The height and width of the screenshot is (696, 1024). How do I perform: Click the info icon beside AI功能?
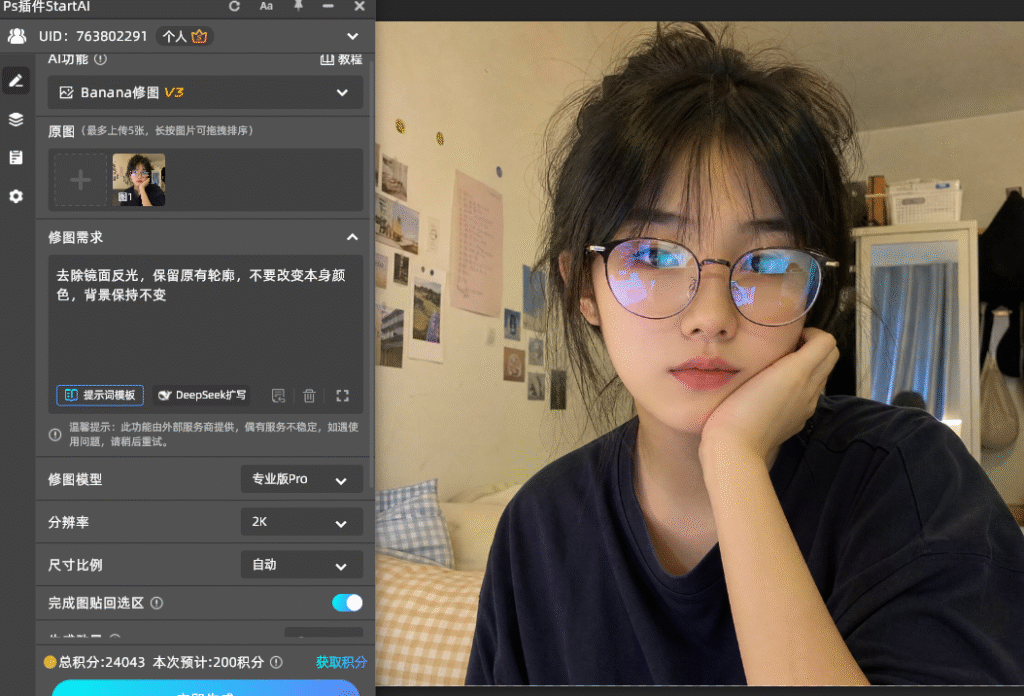(100, 59)
